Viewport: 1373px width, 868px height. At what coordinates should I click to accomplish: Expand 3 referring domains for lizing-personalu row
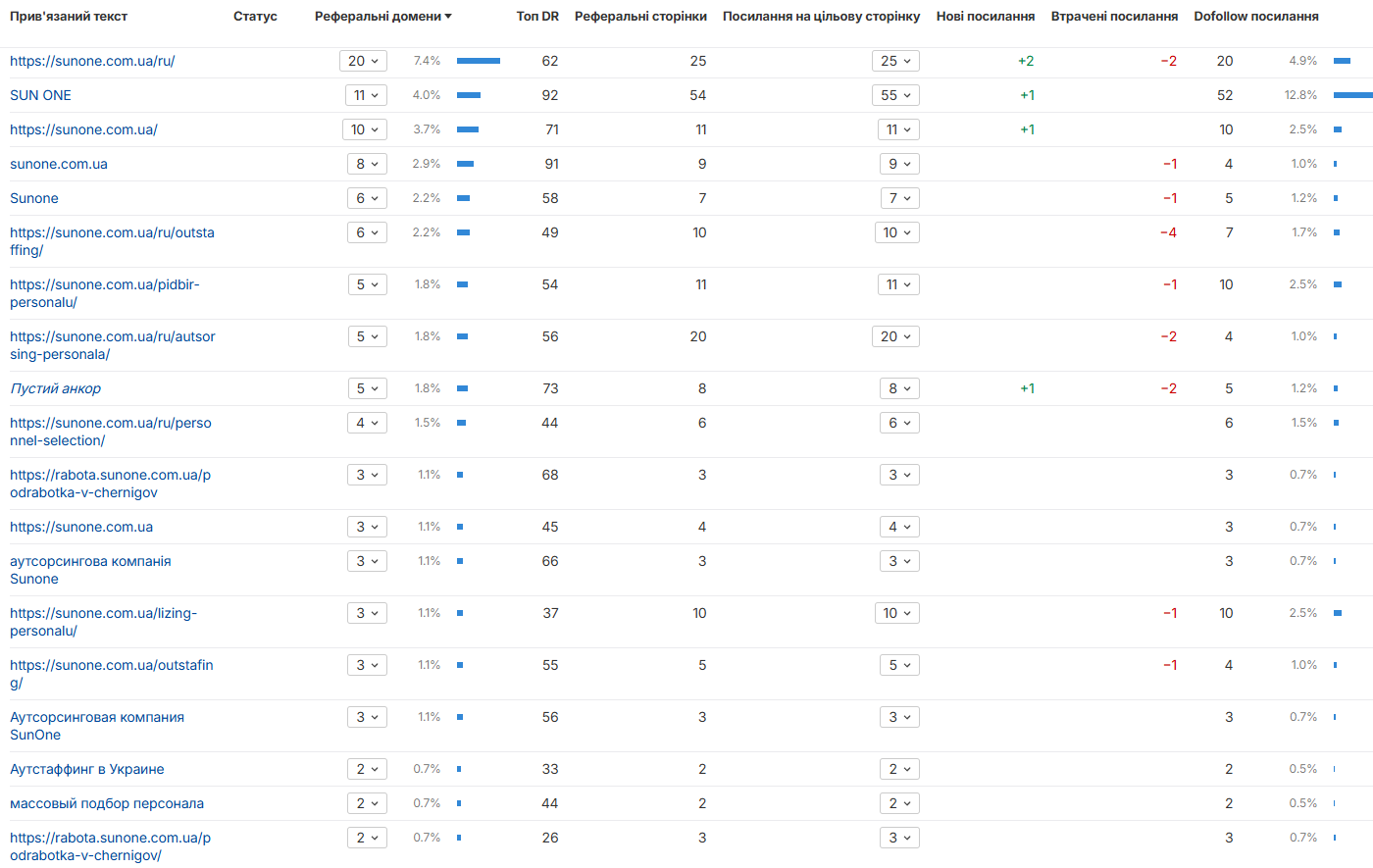tap(368, 613)
